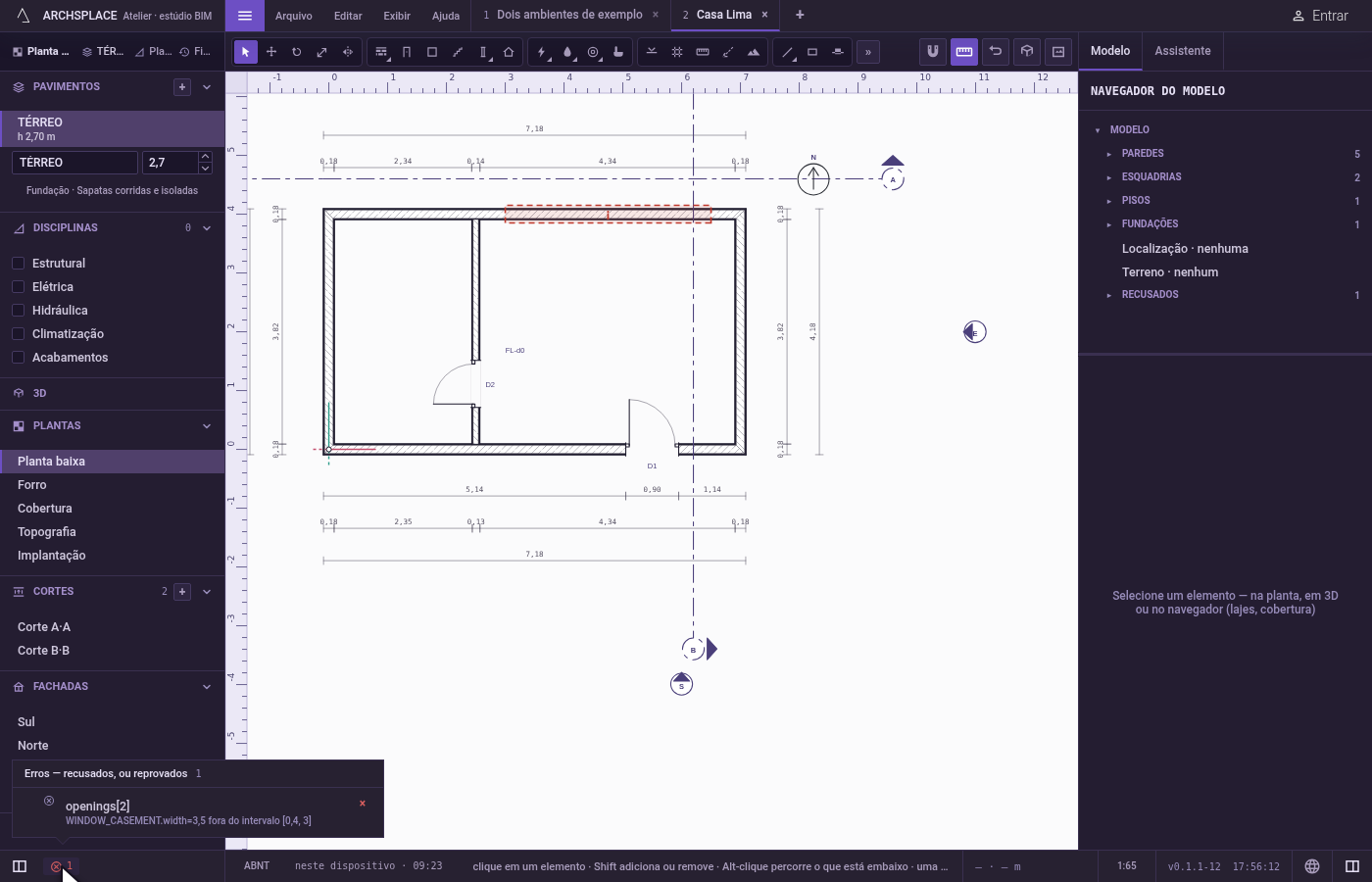The image size is (1372, 882).
Task: Click the Entrar sign-in button
Action: (x=1320, y=16)
